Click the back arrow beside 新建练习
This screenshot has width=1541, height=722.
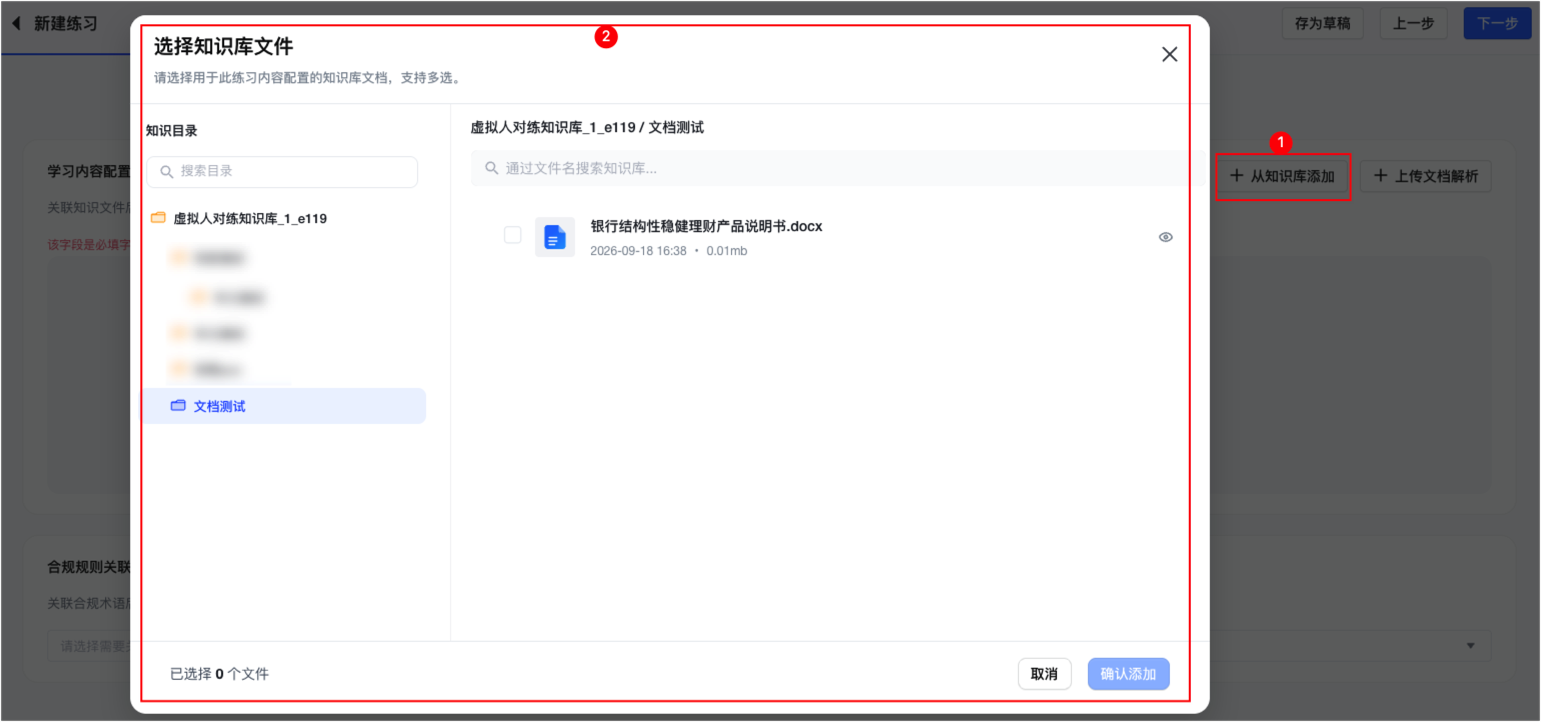16,23
